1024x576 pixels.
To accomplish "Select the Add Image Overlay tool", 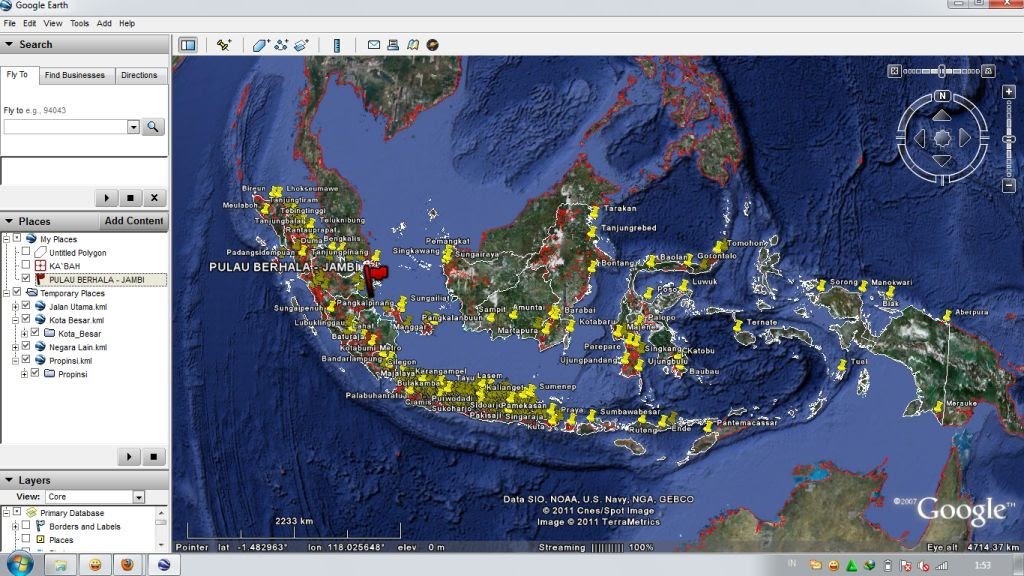I will click(301, 45).
